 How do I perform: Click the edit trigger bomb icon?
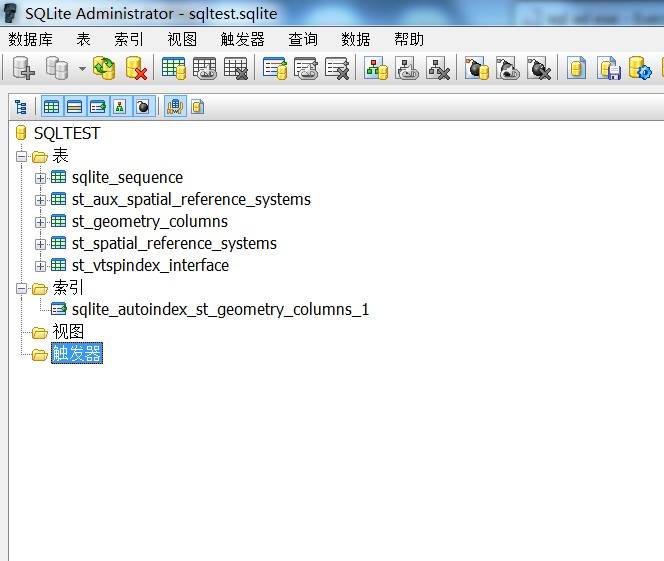click(x=508, y=68)
